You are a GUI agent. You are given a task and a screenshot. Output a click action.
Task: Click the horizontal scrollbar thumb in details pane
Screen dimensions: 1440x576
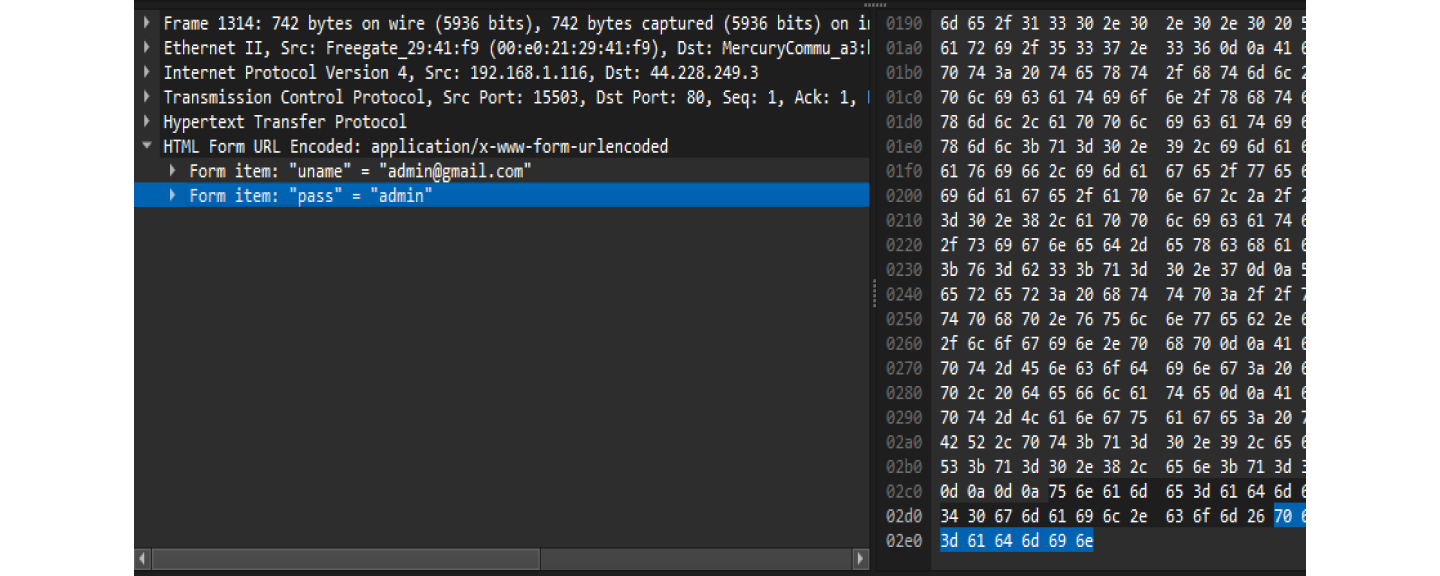pyautogui.click(x=345, y=558)
